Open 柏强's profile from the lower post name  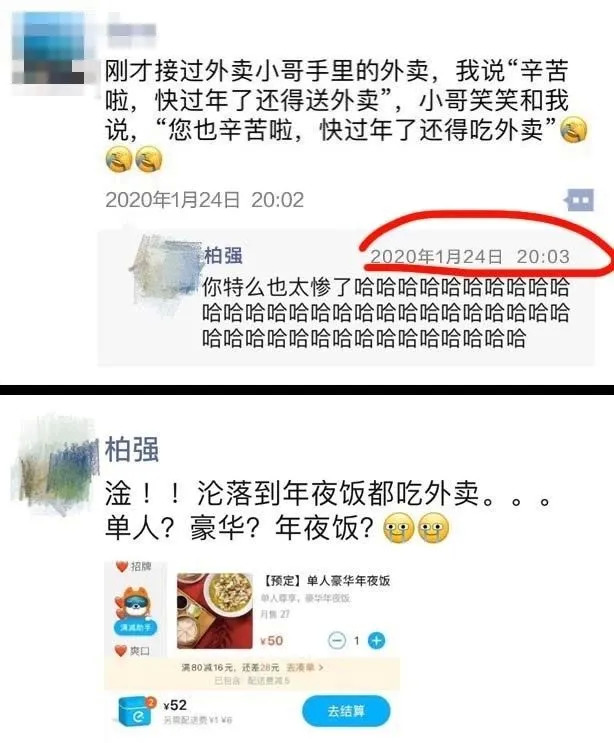click(132, 449)
